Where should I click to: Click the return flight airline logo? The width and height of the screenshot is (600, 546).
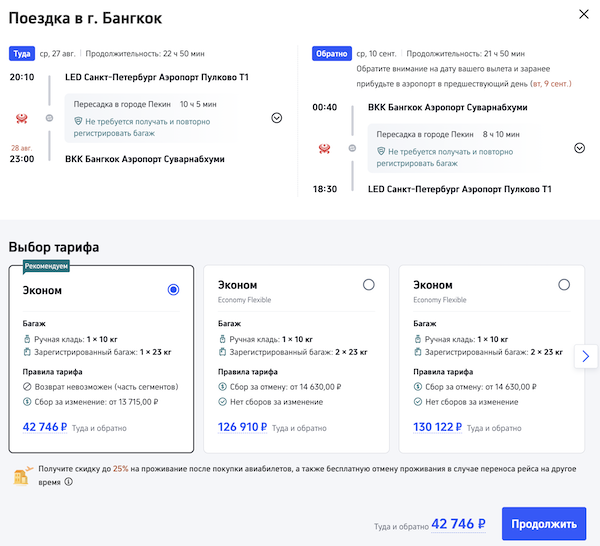pyautogui.click(x=324, y=149)
